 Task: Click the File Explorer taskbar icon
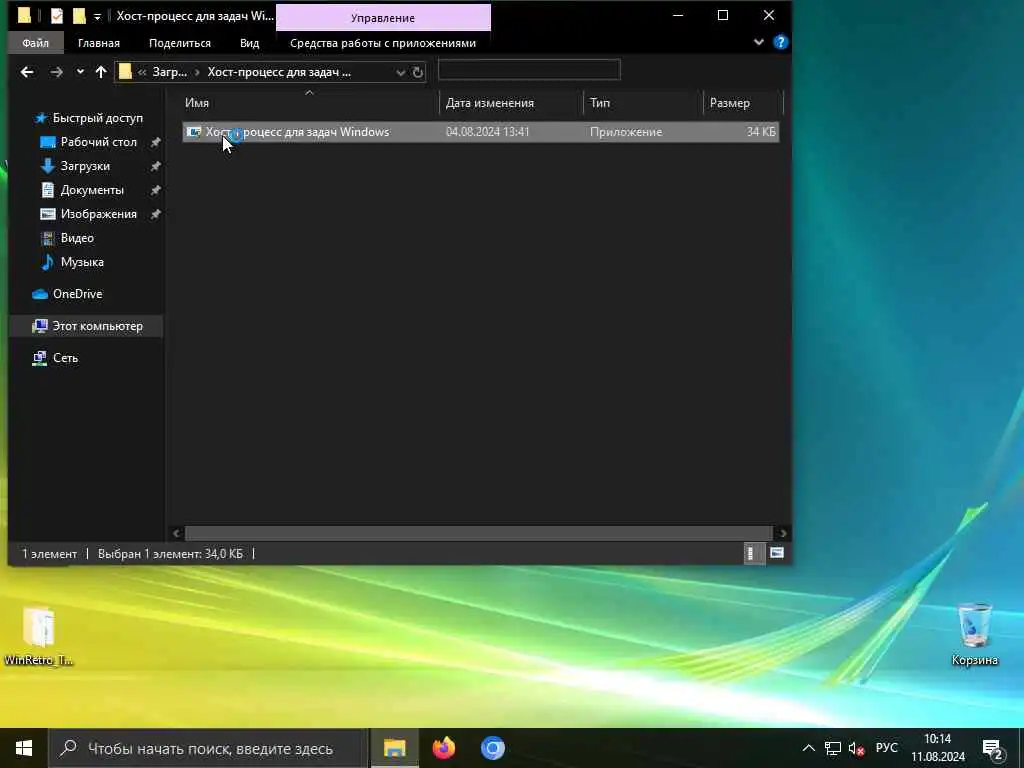pos(394,748)
